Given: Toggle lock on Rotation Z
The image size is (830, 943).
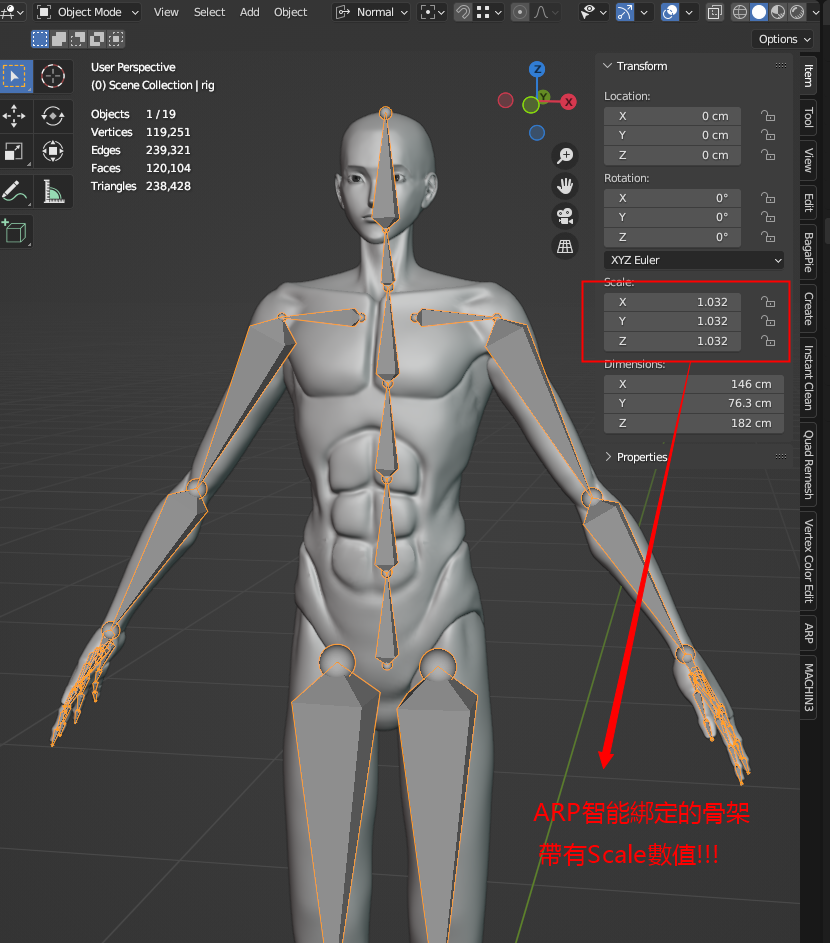Looking at the screenshot, I should click(768, 237).
